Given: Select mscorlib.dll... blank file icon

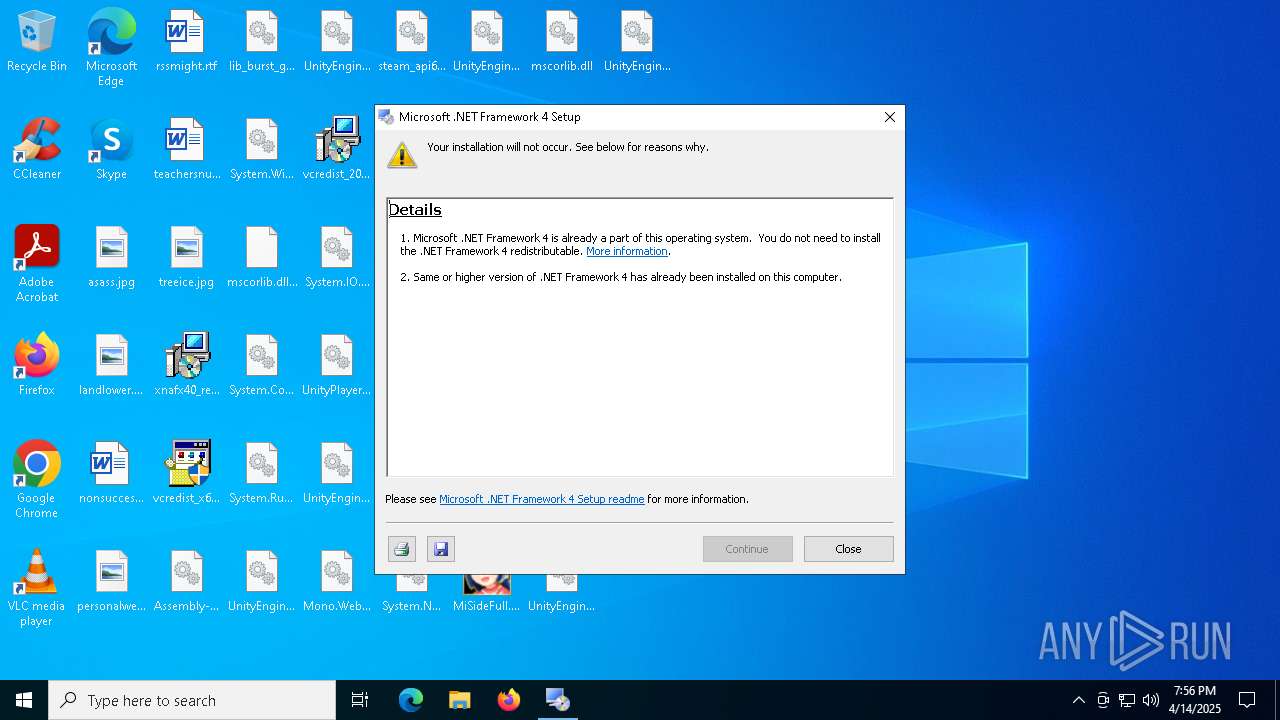Looking at the screenshot, I should point(262,257).
